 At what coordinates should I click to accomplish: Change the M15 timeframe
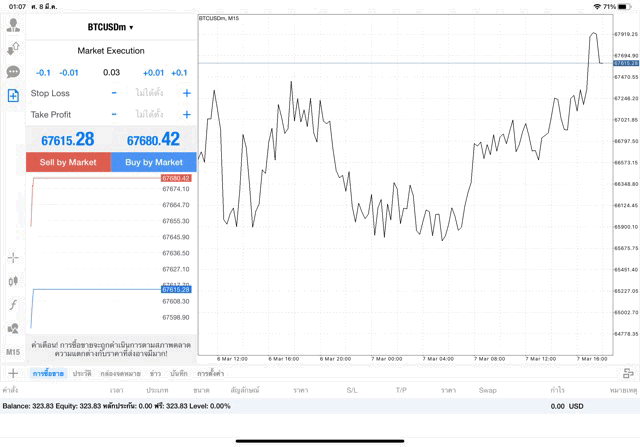pos(13,352)
